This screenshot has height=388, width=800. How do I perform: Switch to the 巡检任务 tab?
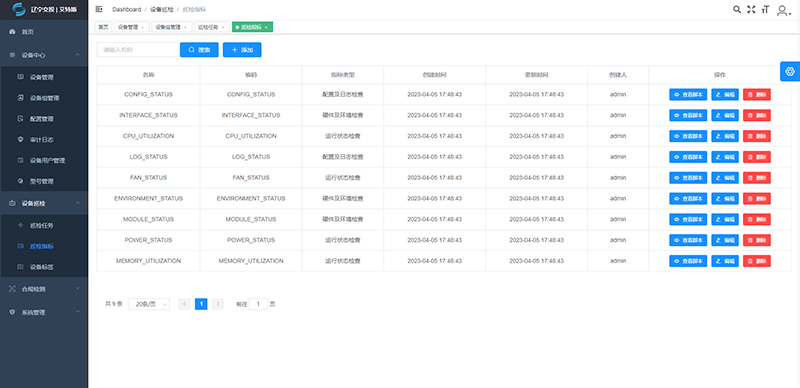(211, 27)
